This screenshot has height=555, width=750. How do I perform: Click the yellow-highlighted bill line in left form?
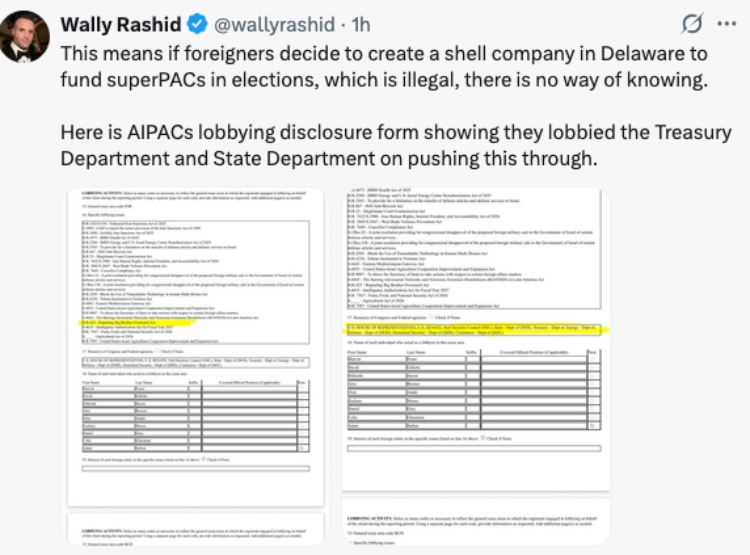click(x=137, y=323)
